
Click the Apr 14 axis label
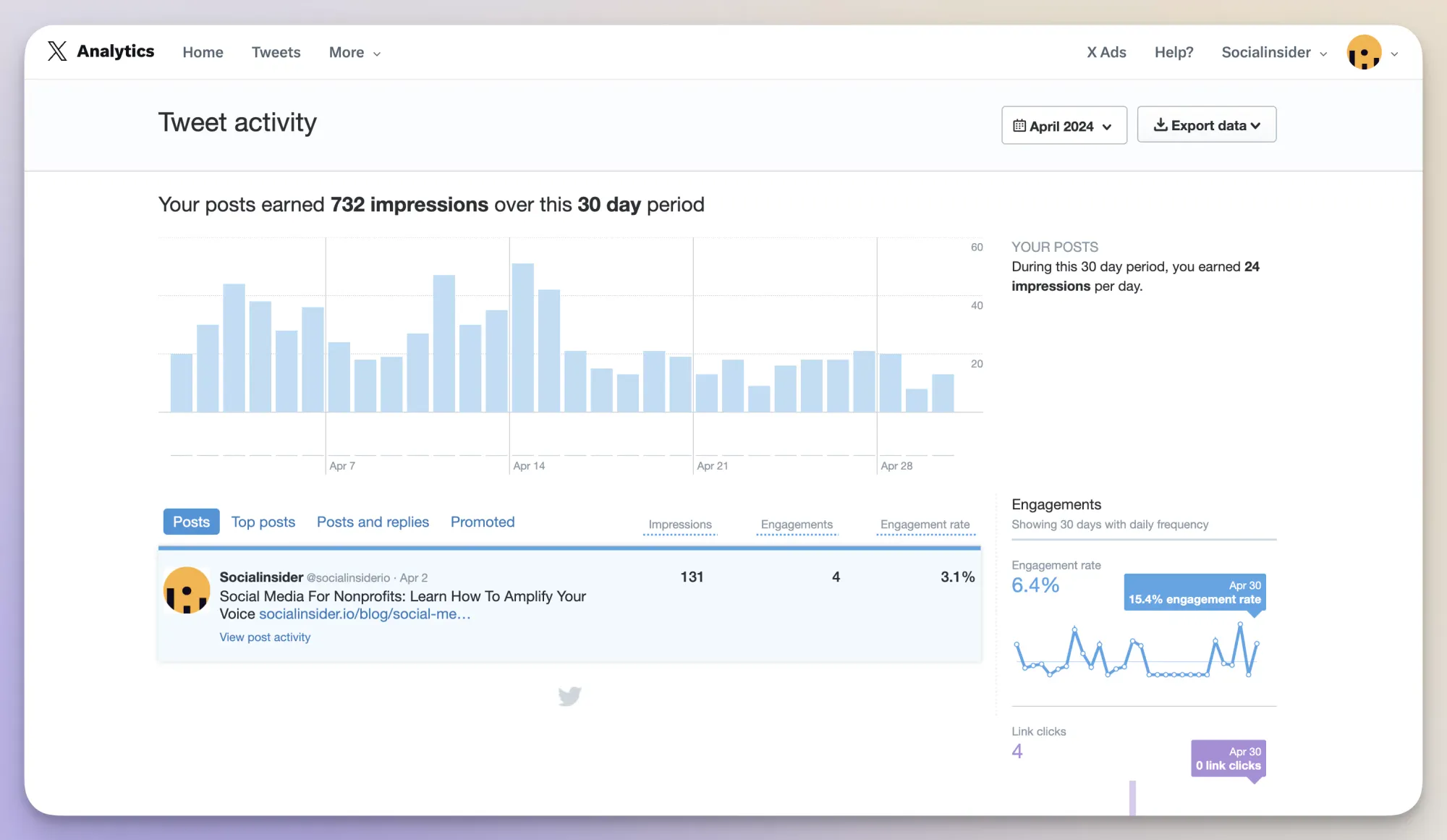pos(529,466)
